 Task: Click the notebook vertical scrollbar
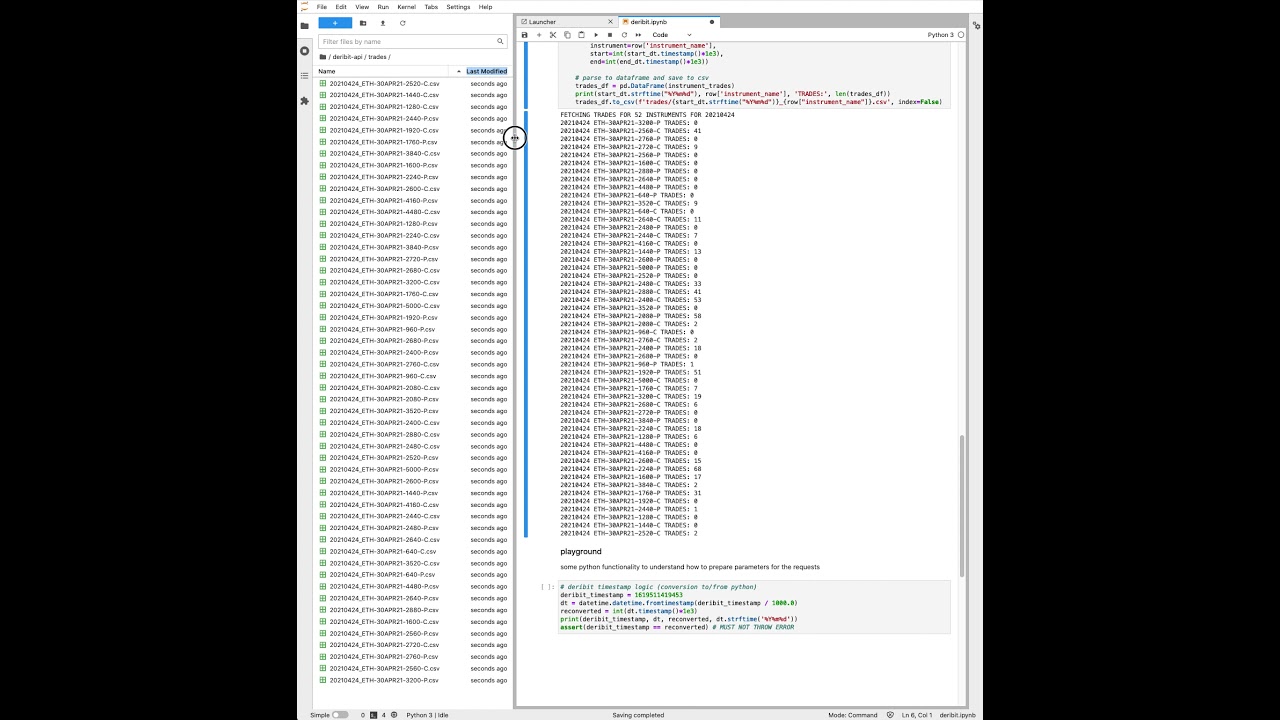pyautogui.click(x=961, y=506)
